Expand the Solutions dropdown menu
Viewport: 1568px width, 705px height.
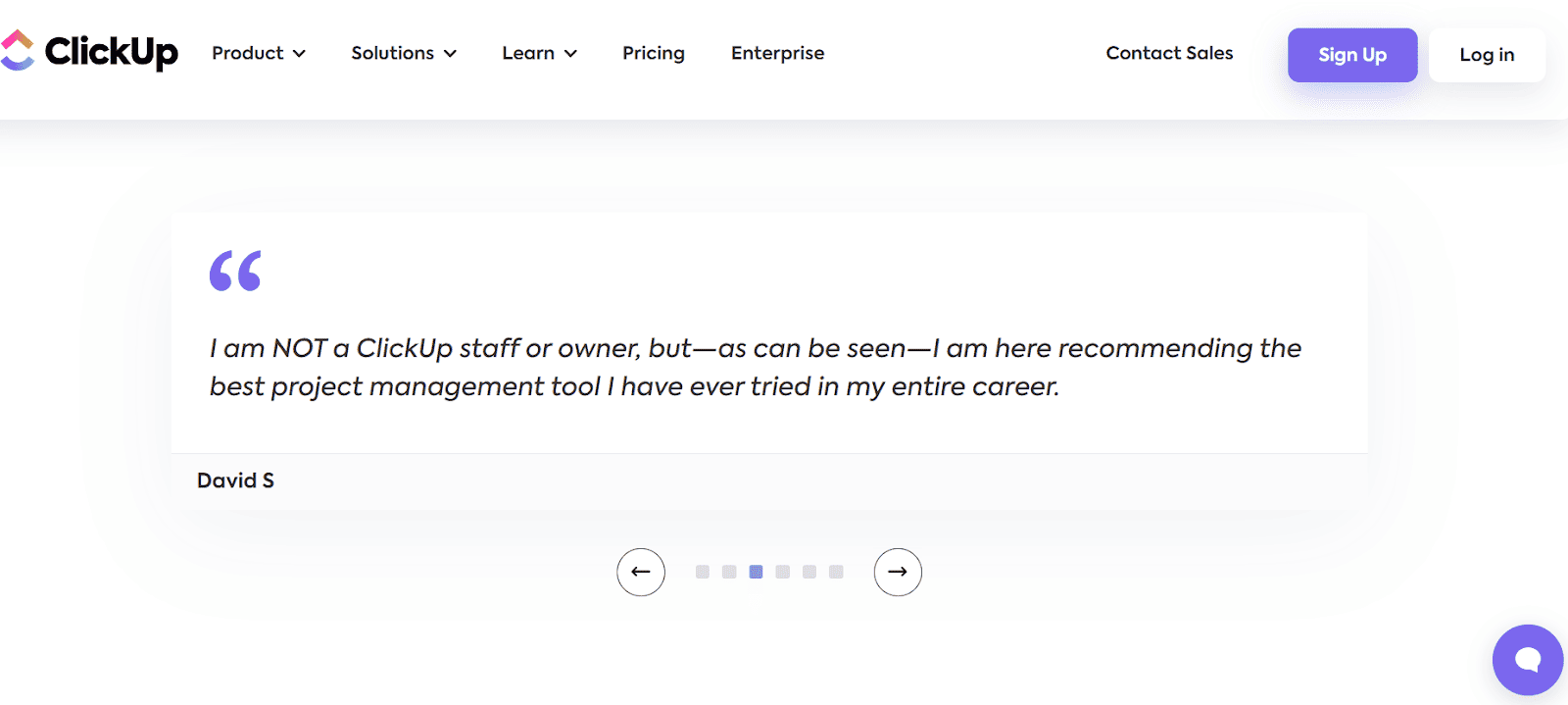pyautogui.click(x=404, y=53)
